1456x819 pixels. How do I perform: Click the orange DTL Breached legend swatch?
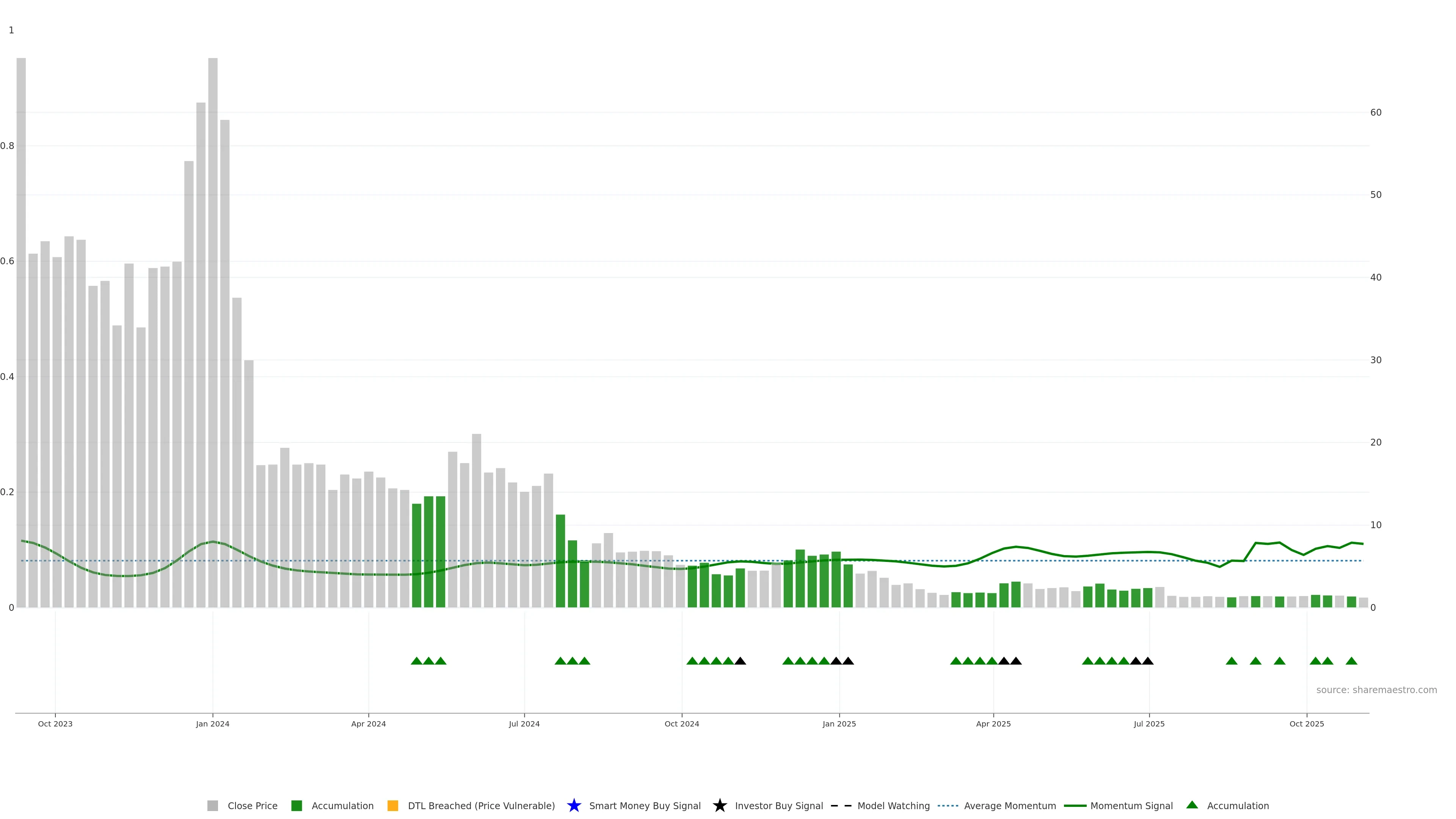[x=393, y=805]
